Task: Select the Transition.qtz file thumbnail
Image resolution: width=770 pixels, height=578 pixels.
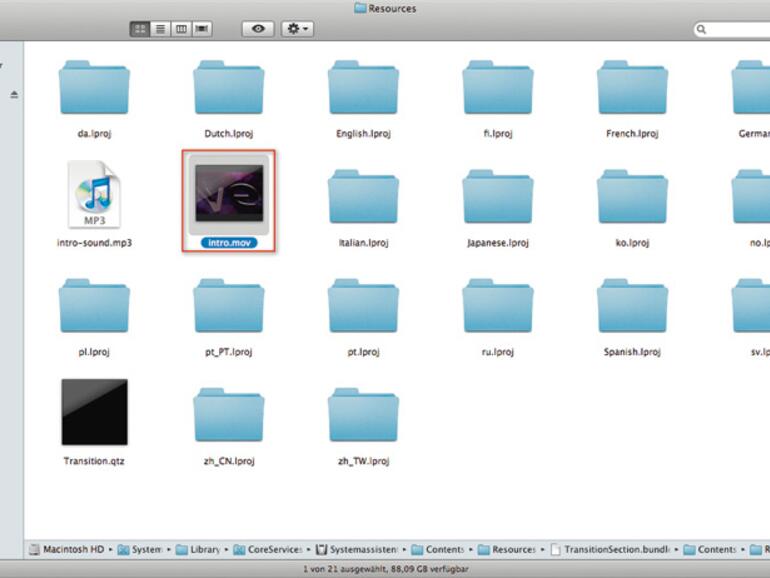Action: click(94, 412)
